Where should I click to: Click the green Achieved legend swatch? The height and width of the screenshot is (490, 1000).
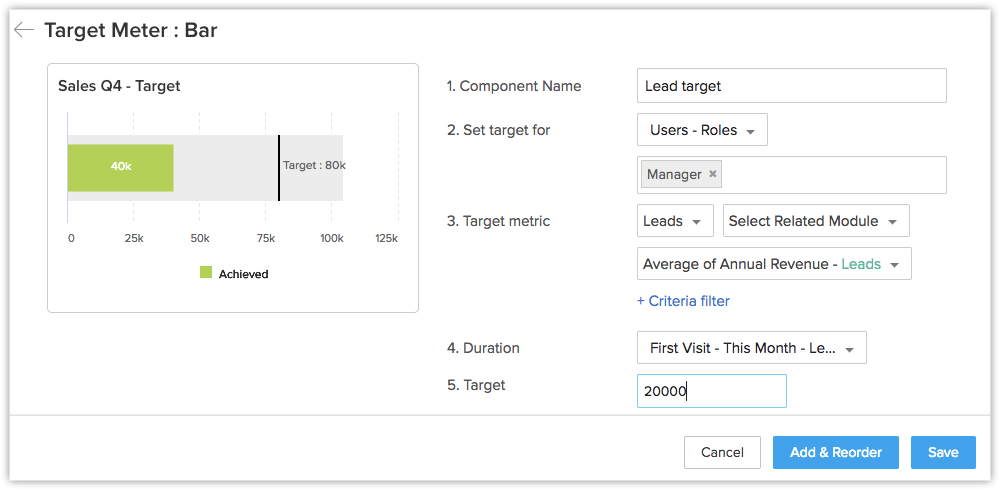coord(206,272)
